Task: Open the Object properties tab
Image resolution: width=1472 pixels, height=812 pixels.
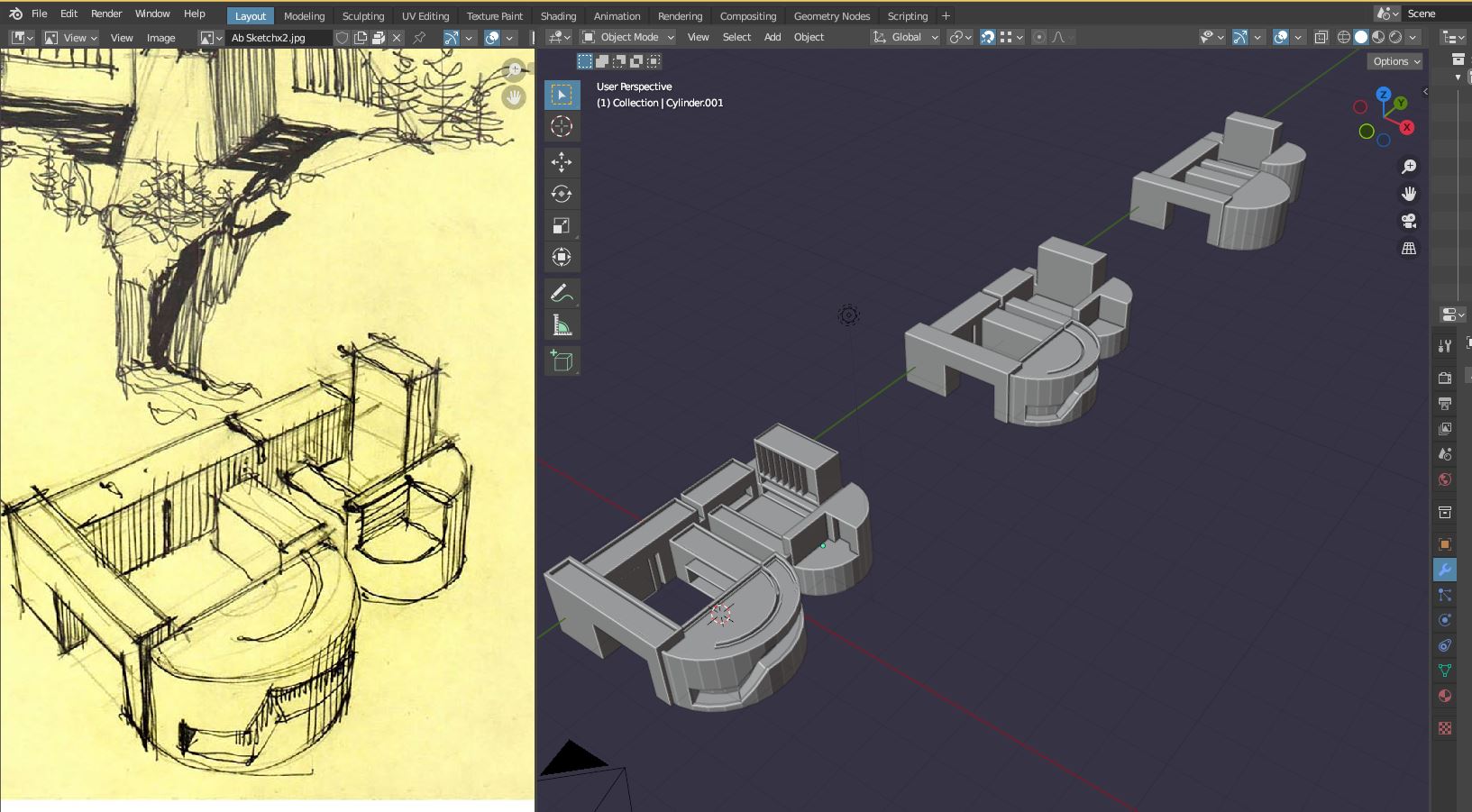Action: point(1445,544)
